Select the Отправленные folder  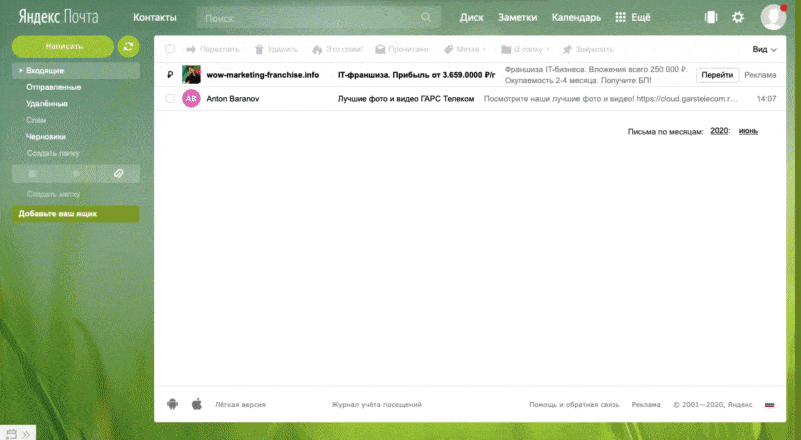tap(54, 87)
